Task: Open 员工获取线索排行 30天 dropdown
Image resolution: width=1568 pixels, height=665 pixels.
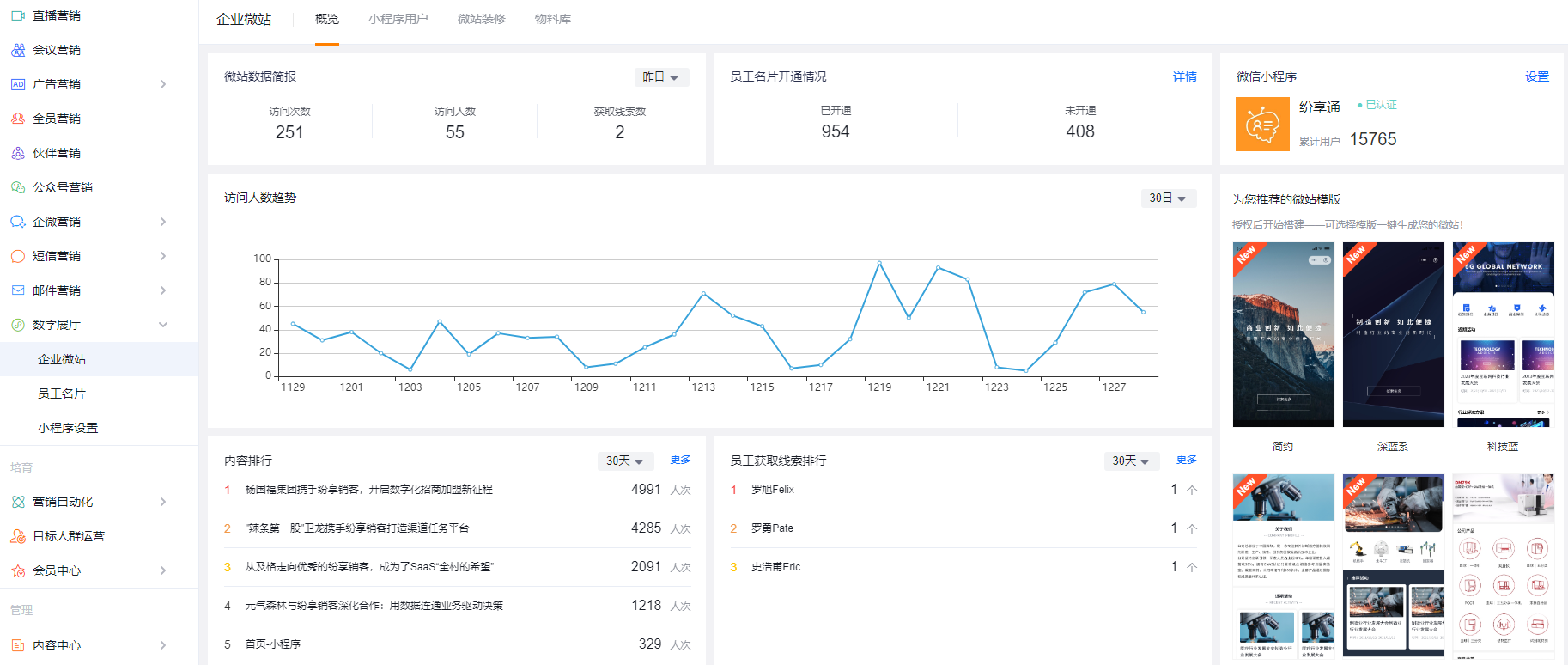Action: coord(1131,461)
